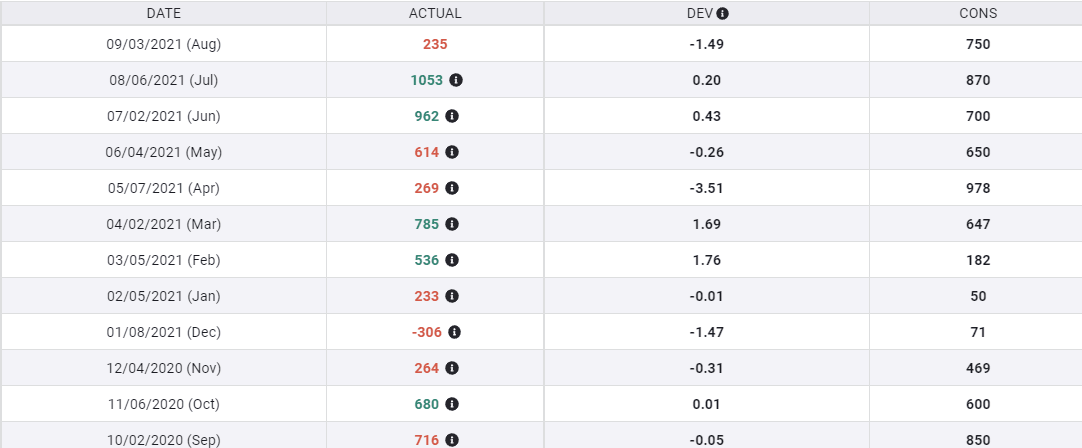The image size is (1082, 448).
Task: Click the CONS column header
Action: coord(978,14)
